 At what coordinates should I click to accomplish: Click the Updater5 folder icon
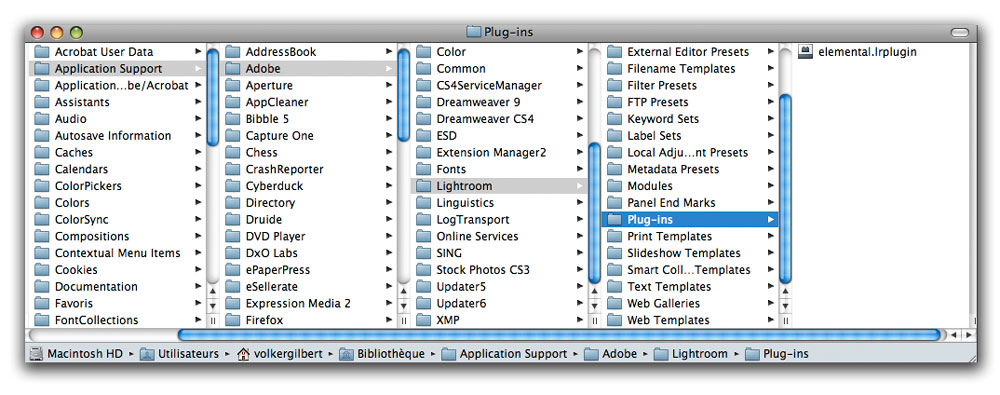tap(423, 287)
